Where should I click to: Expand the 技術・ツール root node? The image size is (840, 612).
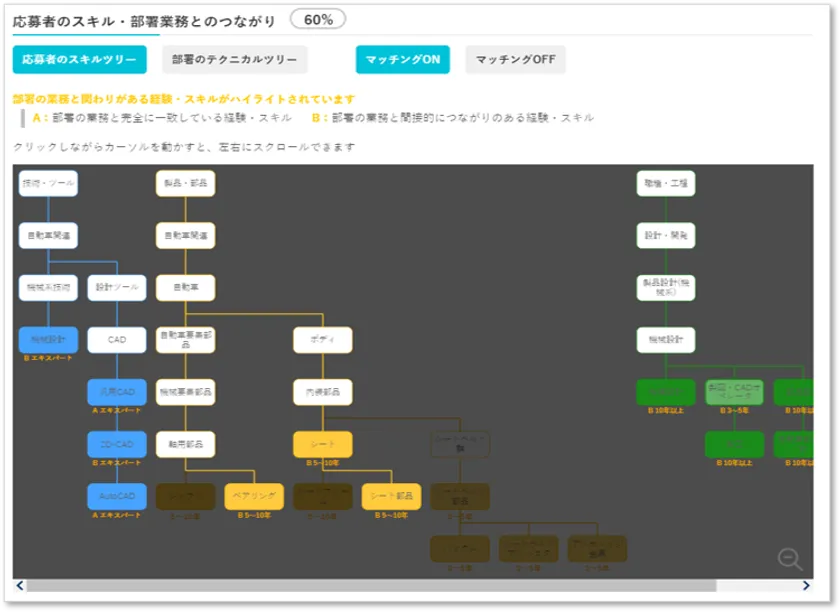tap(48, 183)
